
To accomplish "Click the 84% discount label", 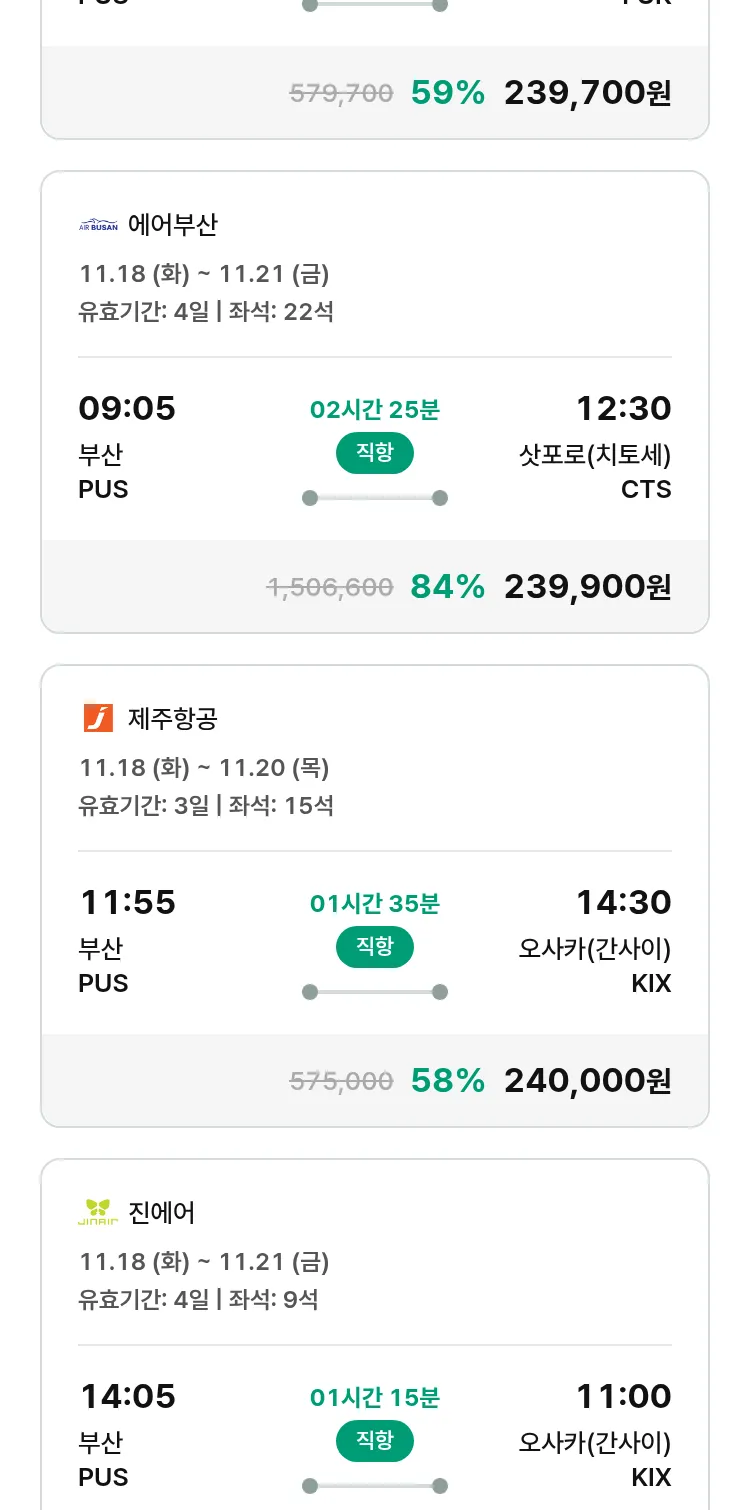I will (x=447, y=587).
